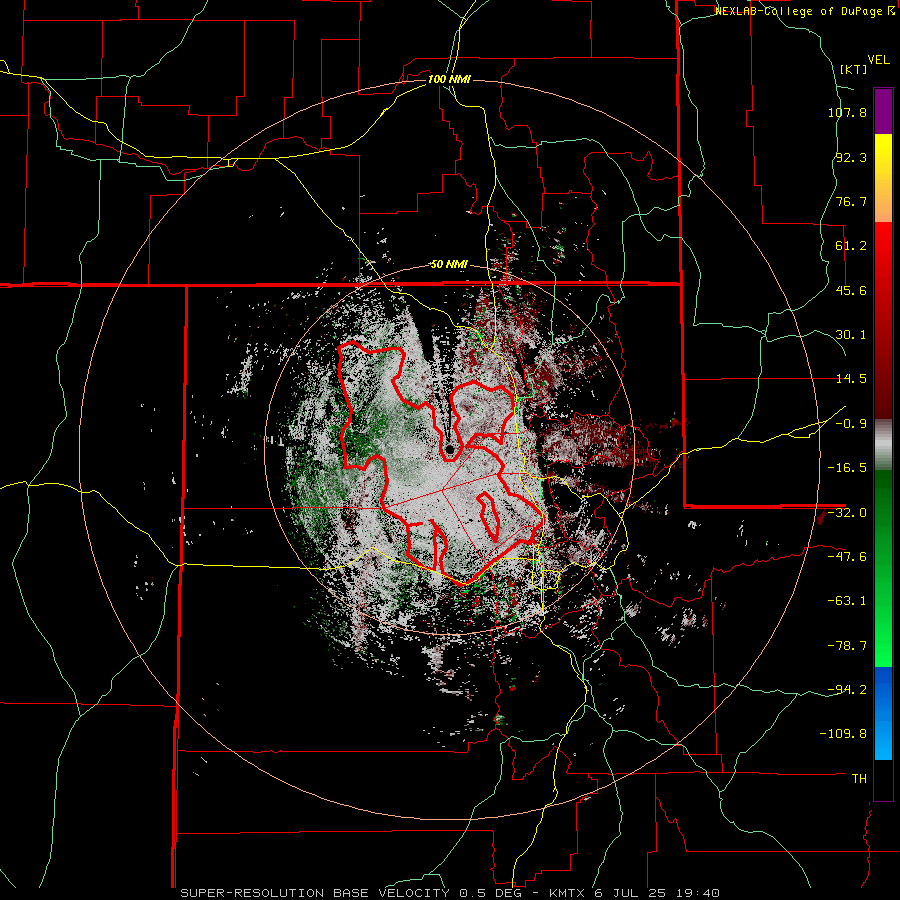This screenshot has width=900, height=900.
Task: Click the -94.2 velocity scale value
Action: [x=847, y=690]
